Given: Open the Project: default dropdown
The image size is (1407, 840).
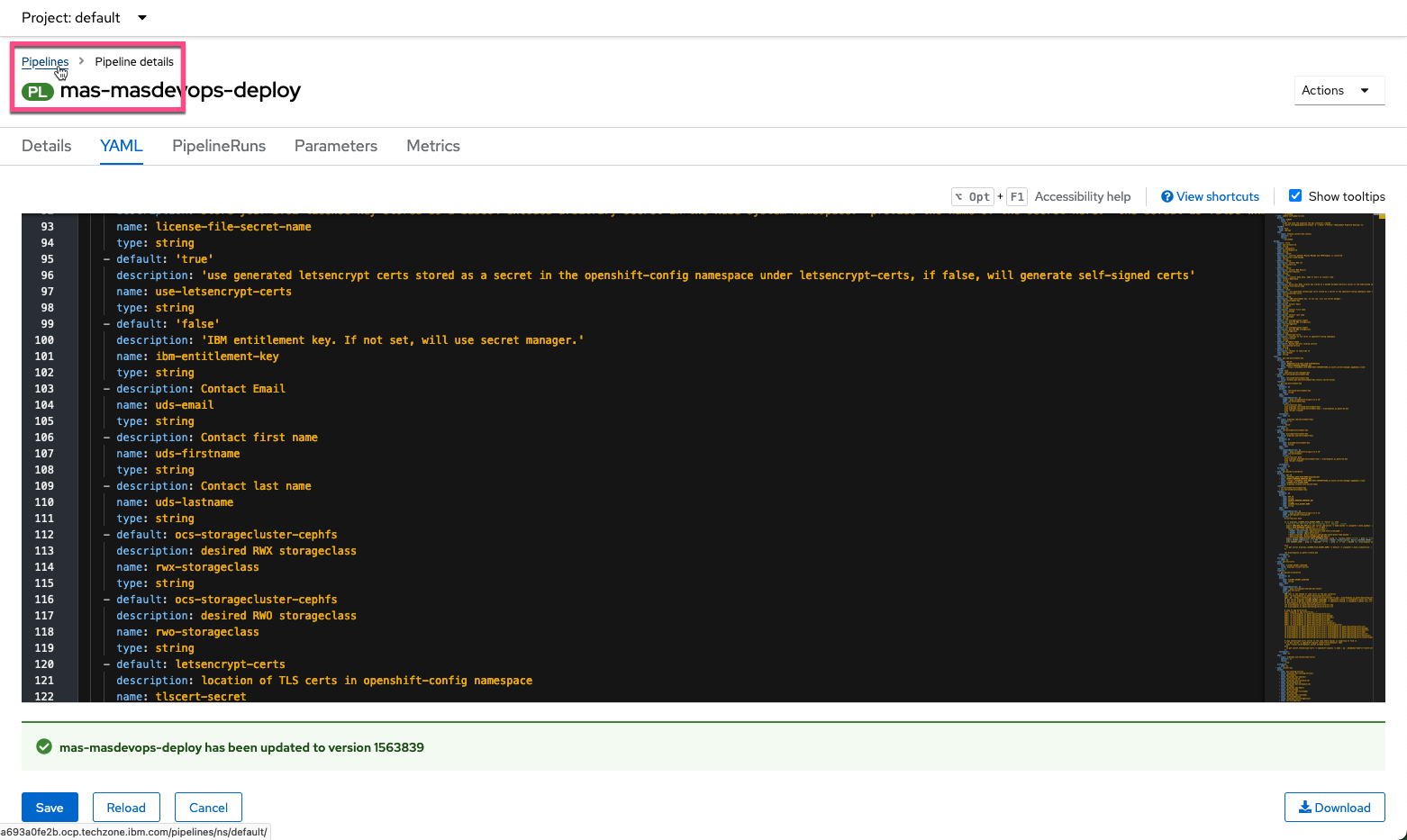Looking at the screenshot, I should click(x=84, y=17).
